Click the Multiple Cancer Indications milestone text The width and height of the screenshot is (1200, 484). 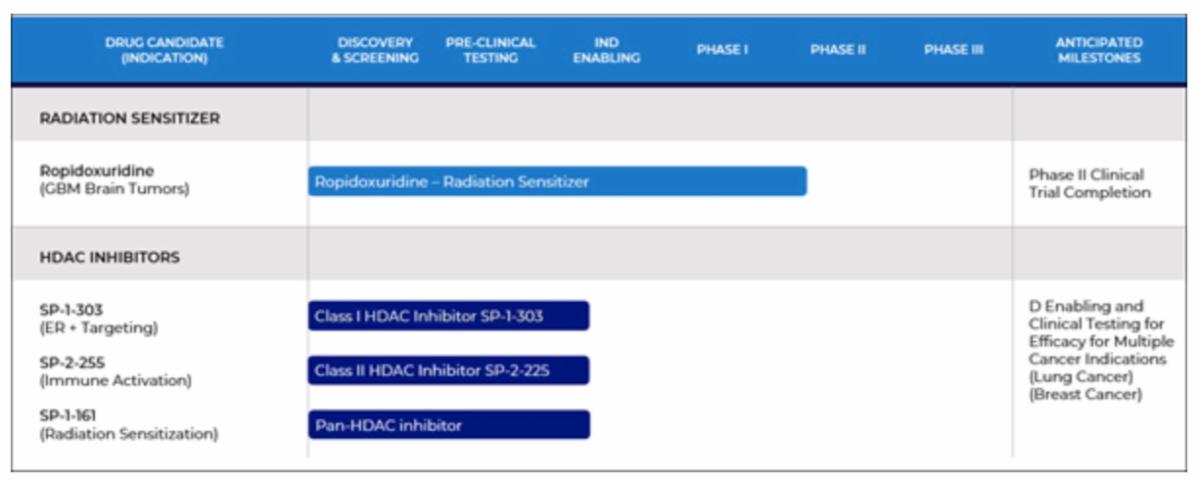pyautogui.click(x=1097, y=350)
